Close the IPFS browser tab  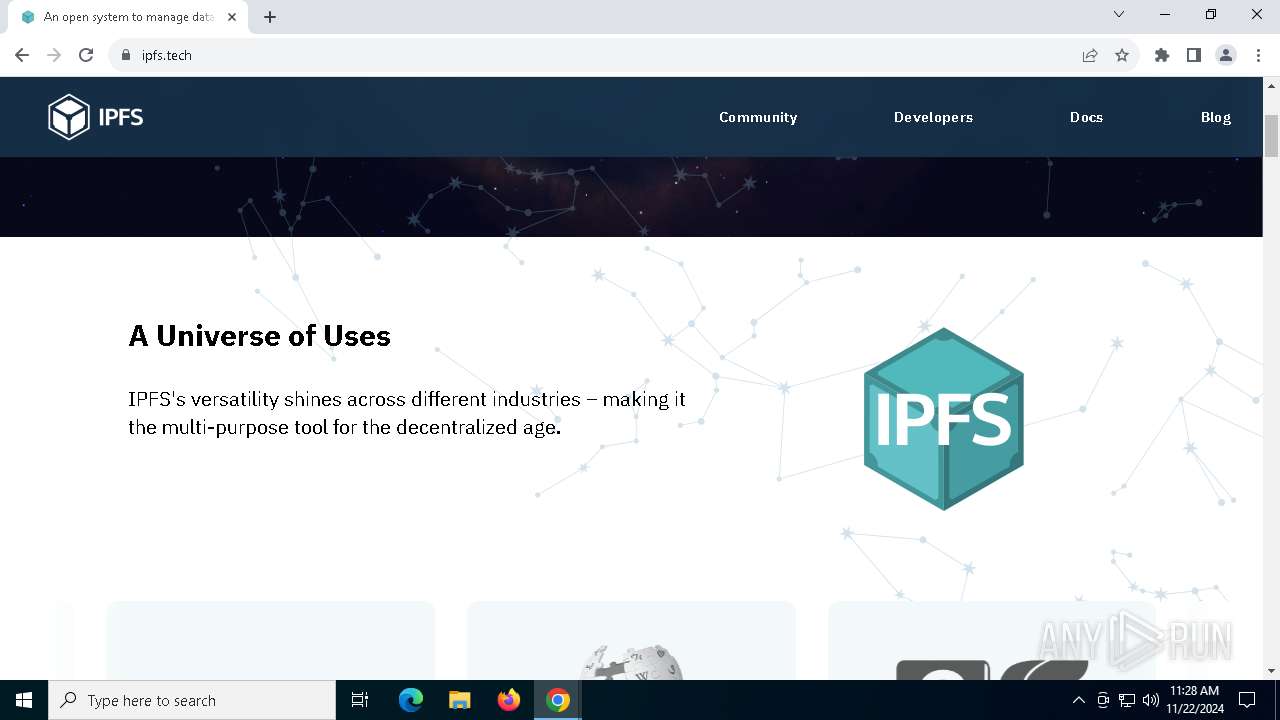pos(231,17)
